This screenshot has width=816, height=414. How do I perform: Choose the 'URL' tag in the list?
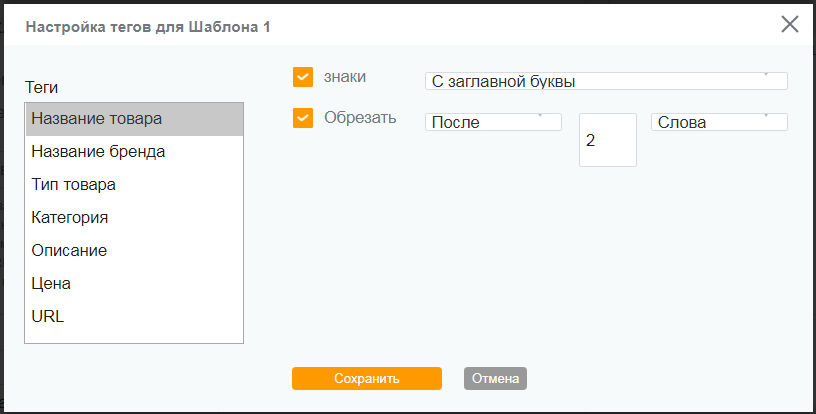[134, 316]
